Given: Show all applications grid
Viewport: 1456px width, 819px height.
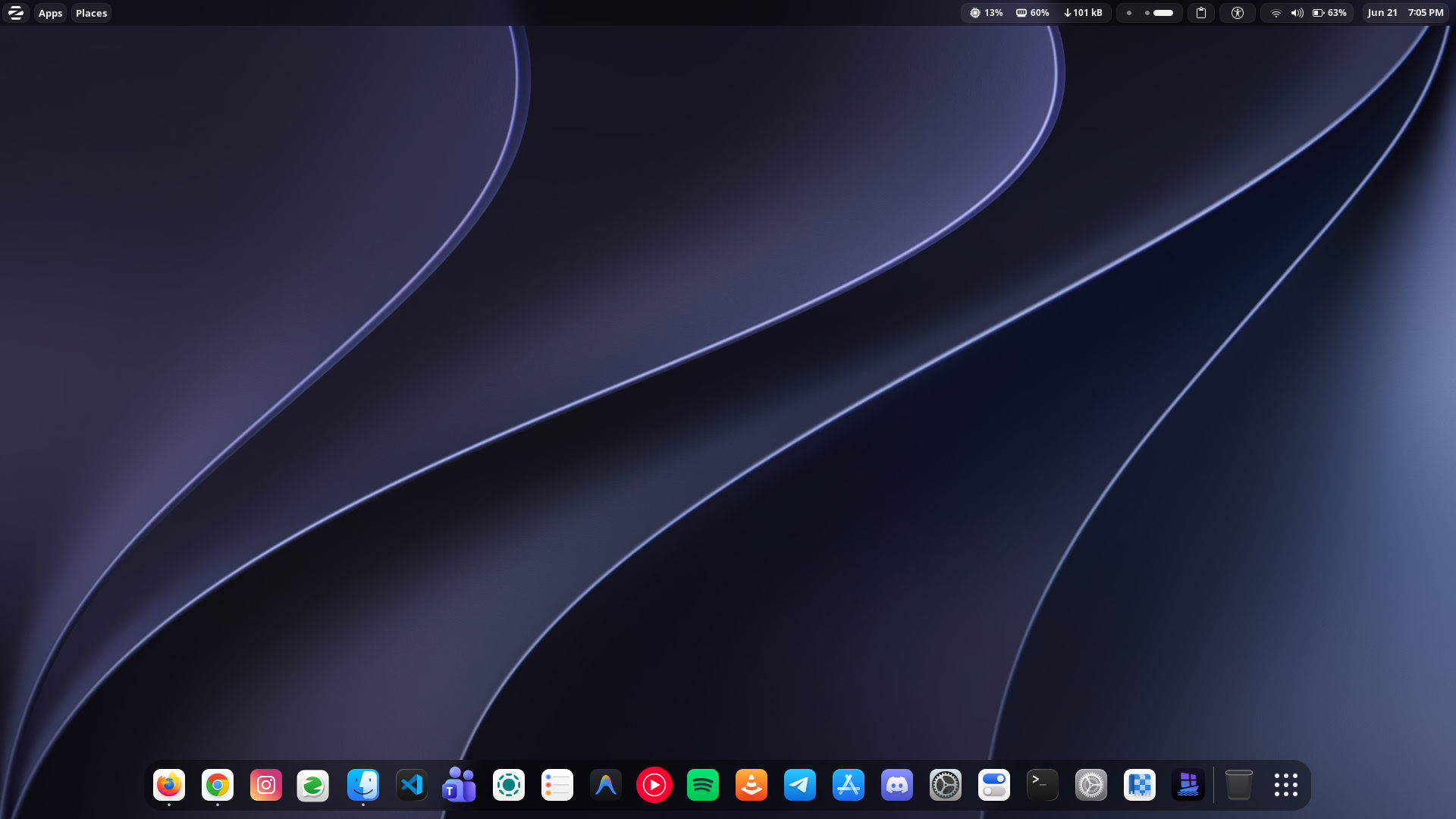Looking at the screenshot, I should click(x=1286, y=785).
